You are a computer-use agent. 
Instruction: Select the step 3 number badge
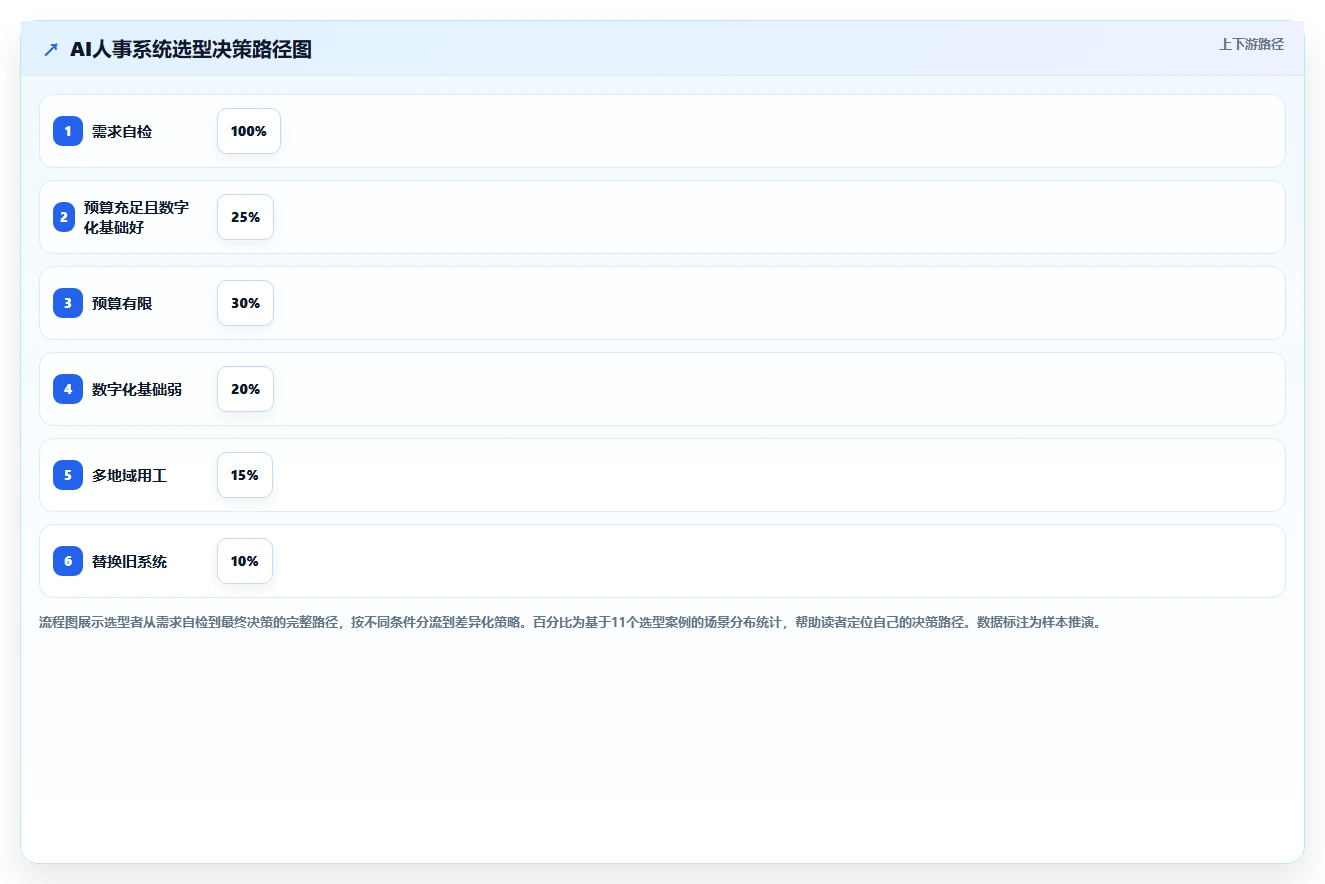(68, 303)
